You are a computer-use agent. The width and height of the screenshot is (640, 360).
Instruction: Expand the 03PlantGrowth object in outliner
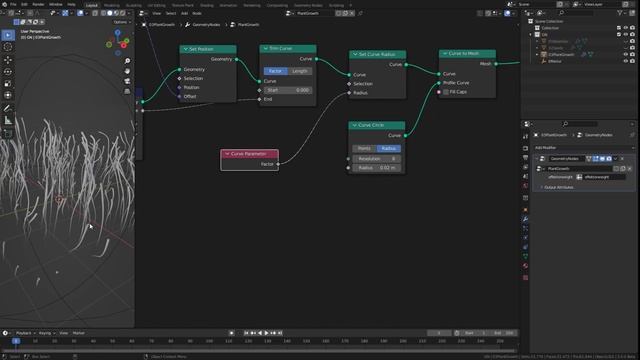(x=537, y=54)
